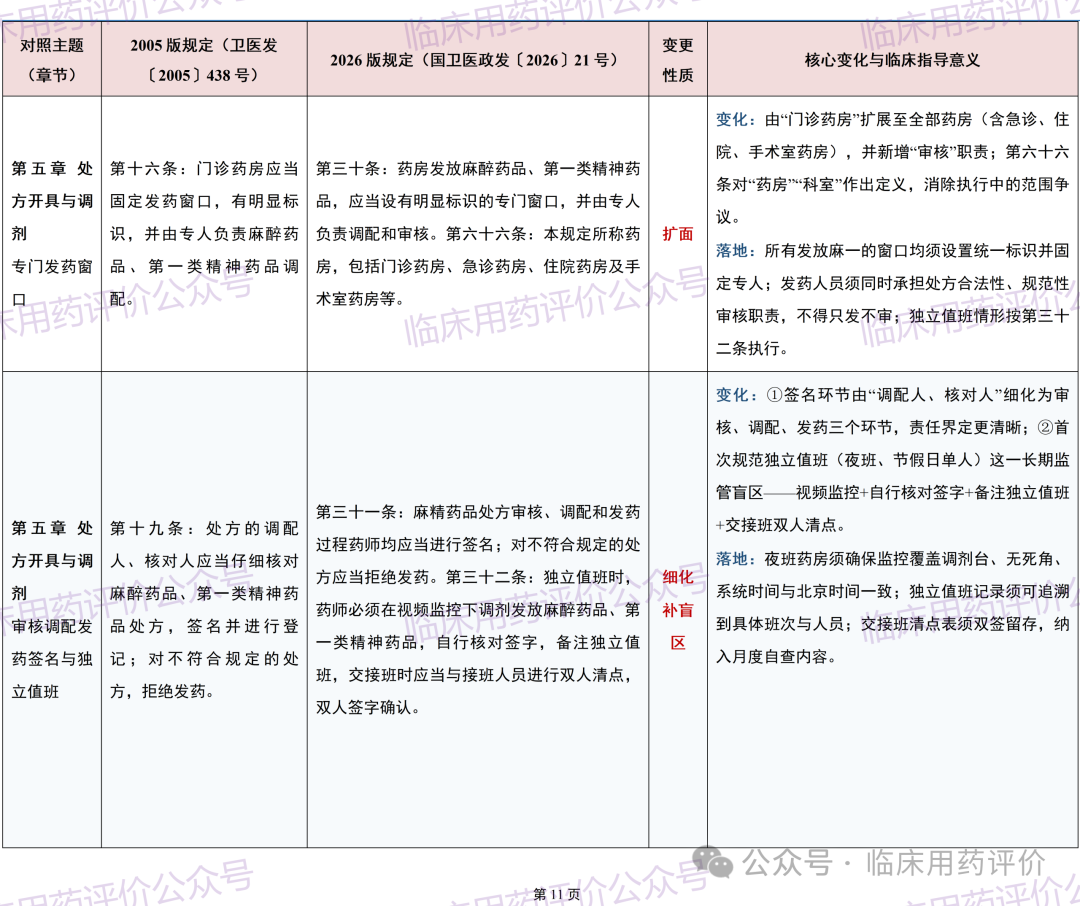The width and height of the screenshot is (1080, 906).
Task: Click the '变化：由“门诊药房”扩展至全部药房' paragraph
Action: [892, 168]
